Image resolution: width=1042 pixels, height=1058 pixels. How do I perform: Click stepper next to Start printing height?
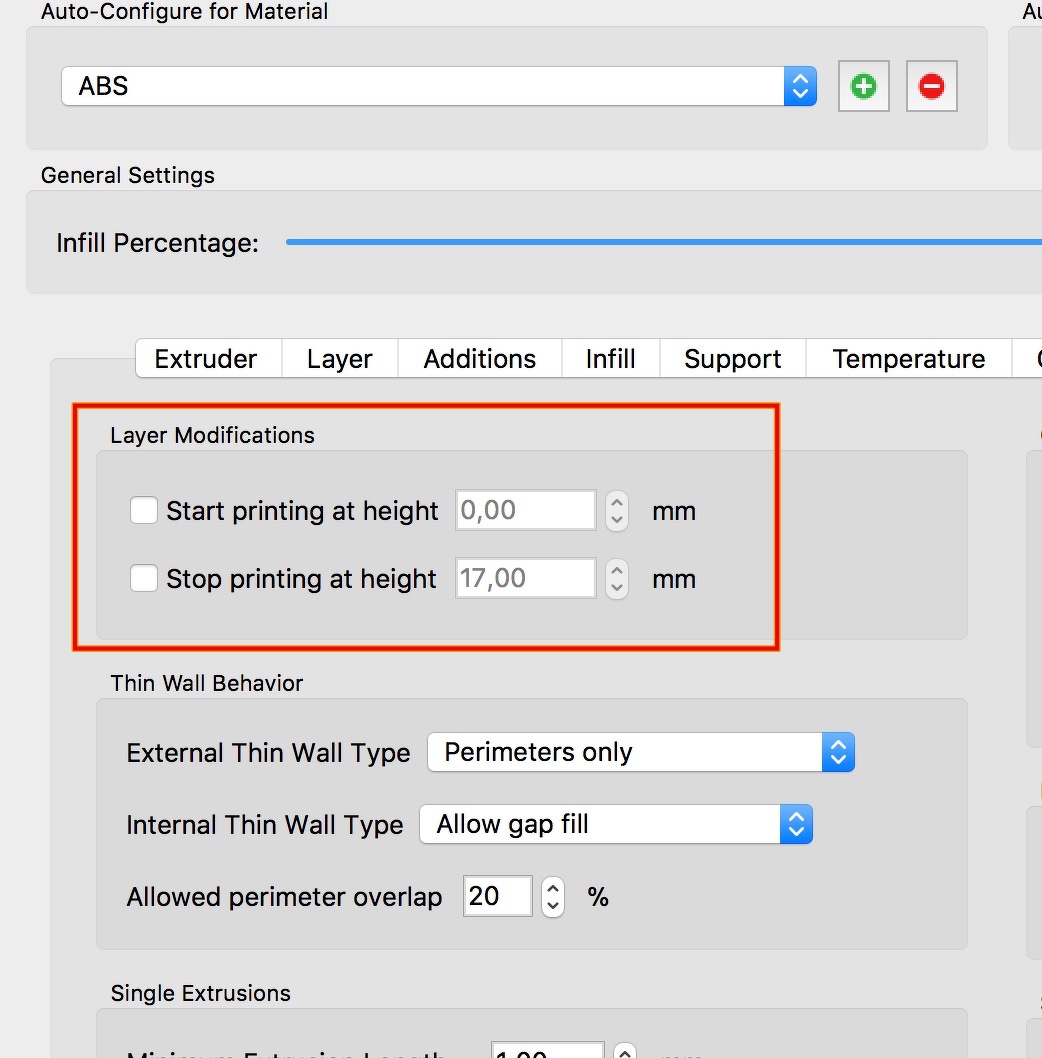[617, 511]
